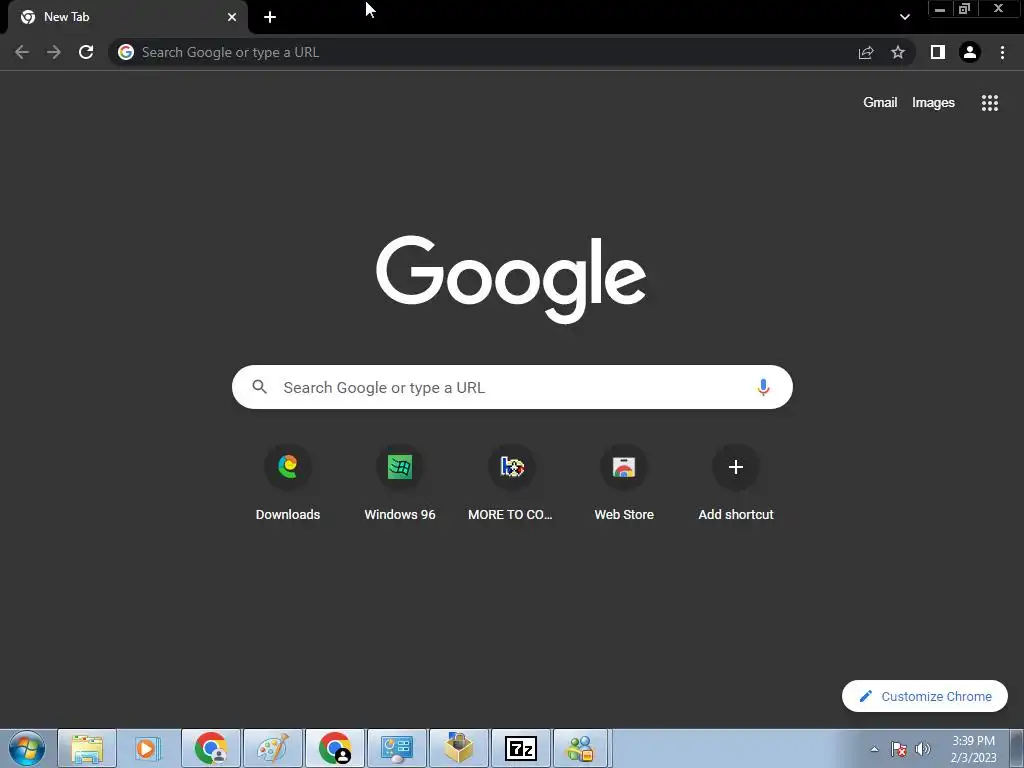Click the share this page icon
Screen dimensions: 1024x768
[866, 52]
